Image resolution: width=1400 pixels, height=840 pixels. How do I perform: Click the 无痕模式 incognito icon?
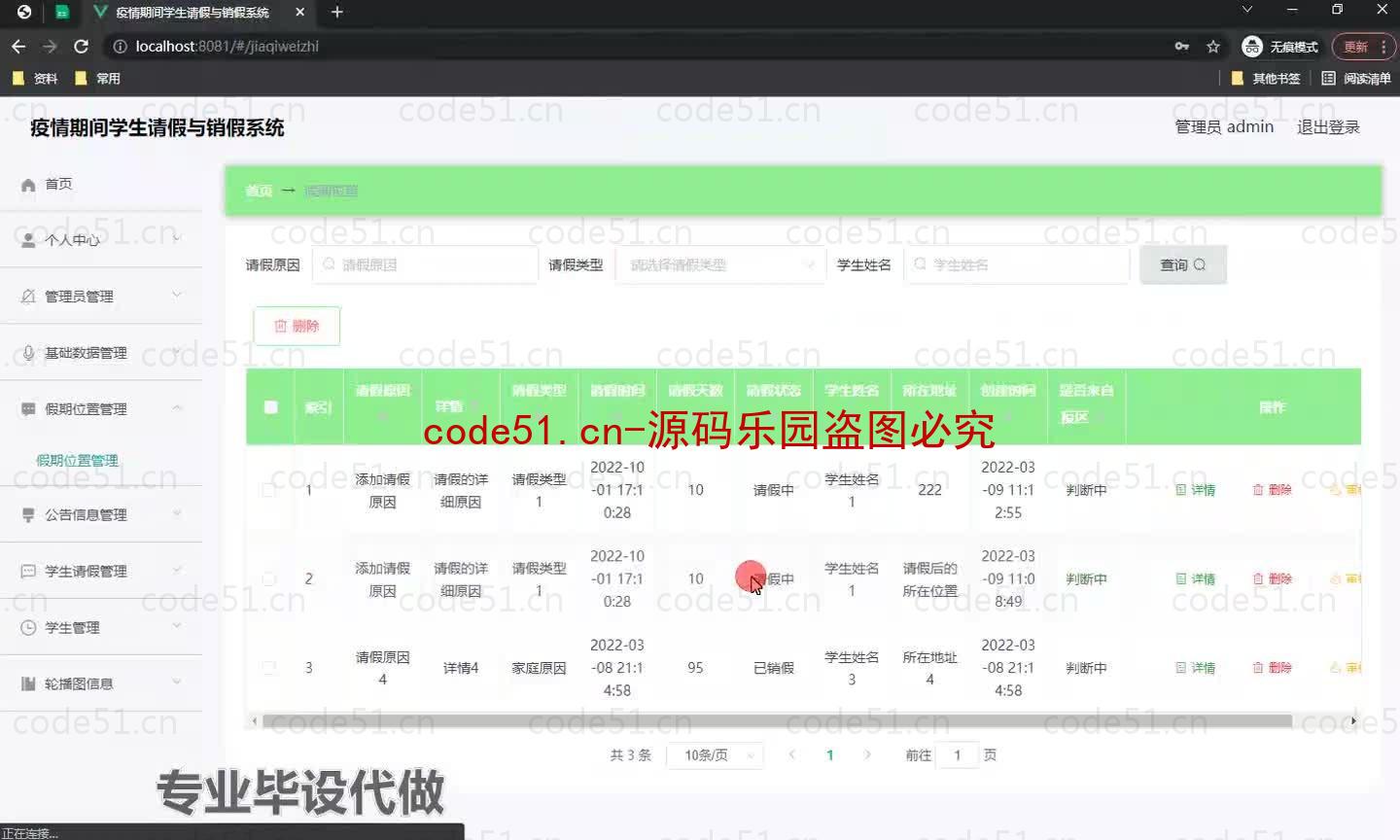(x=1252, y=47)
